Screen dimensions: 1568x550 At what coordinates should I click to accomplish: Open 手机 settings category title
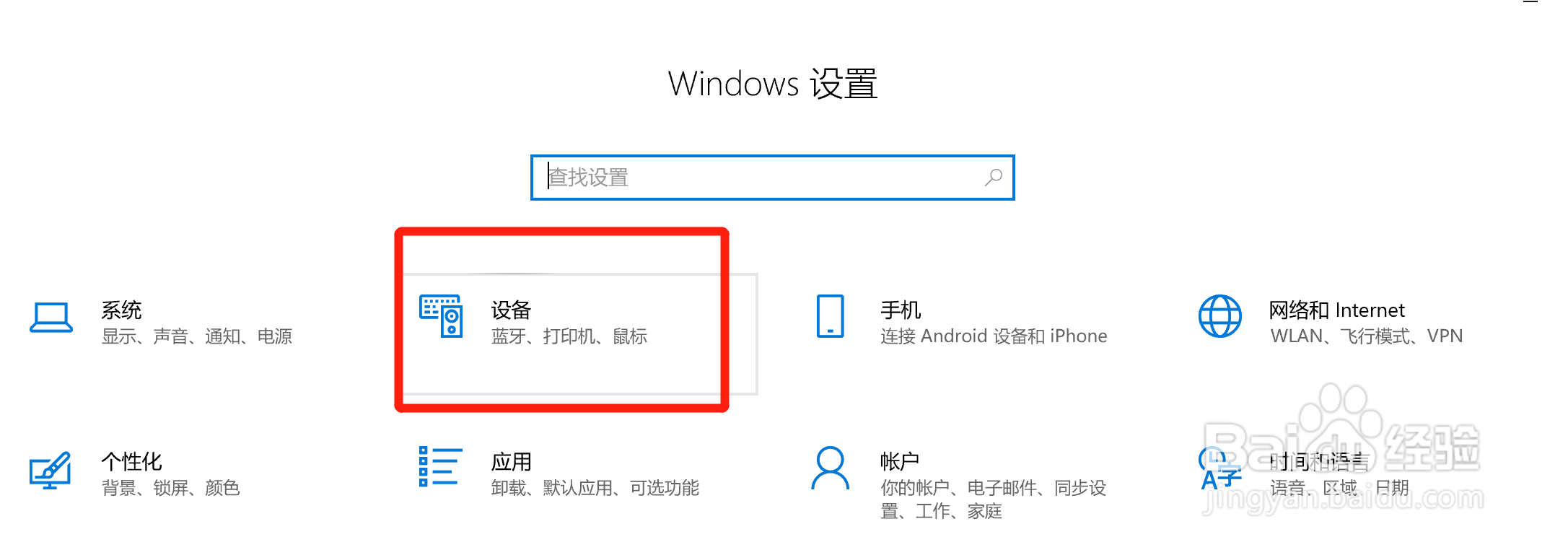point(901,310)
